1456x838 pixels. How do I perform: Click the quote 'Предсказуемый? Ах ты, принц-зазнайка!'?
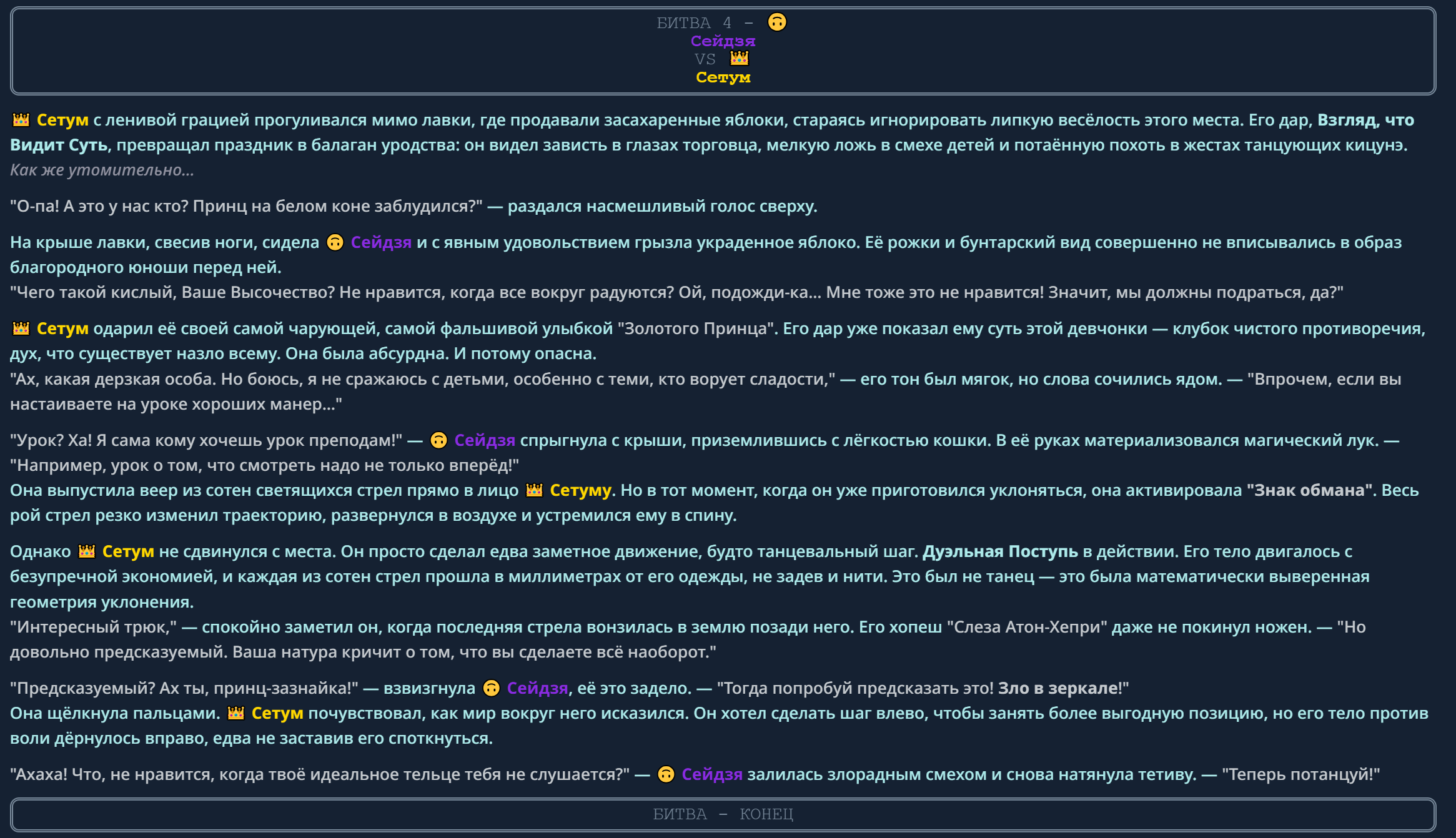pyautogui.click(x=184, y=688)
